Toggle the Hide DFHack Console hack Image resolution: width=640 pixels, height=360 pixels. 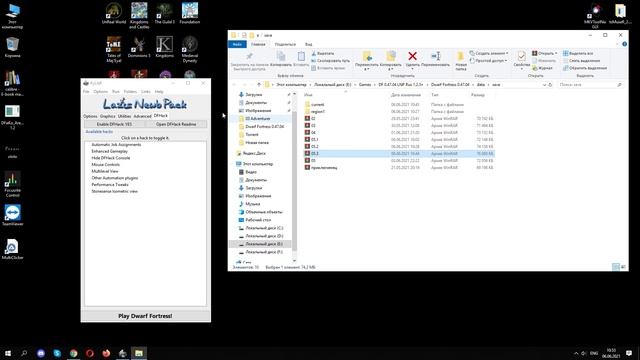point(111,158)
